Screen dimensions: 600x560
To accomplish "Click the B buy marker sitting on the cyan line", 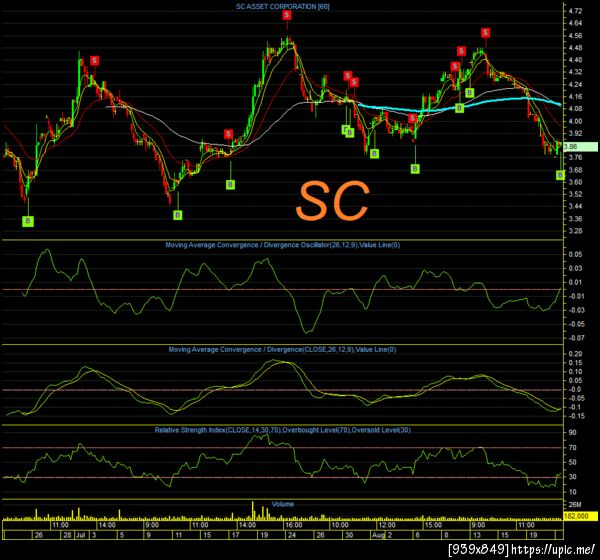I will click(x=460, y=108).
